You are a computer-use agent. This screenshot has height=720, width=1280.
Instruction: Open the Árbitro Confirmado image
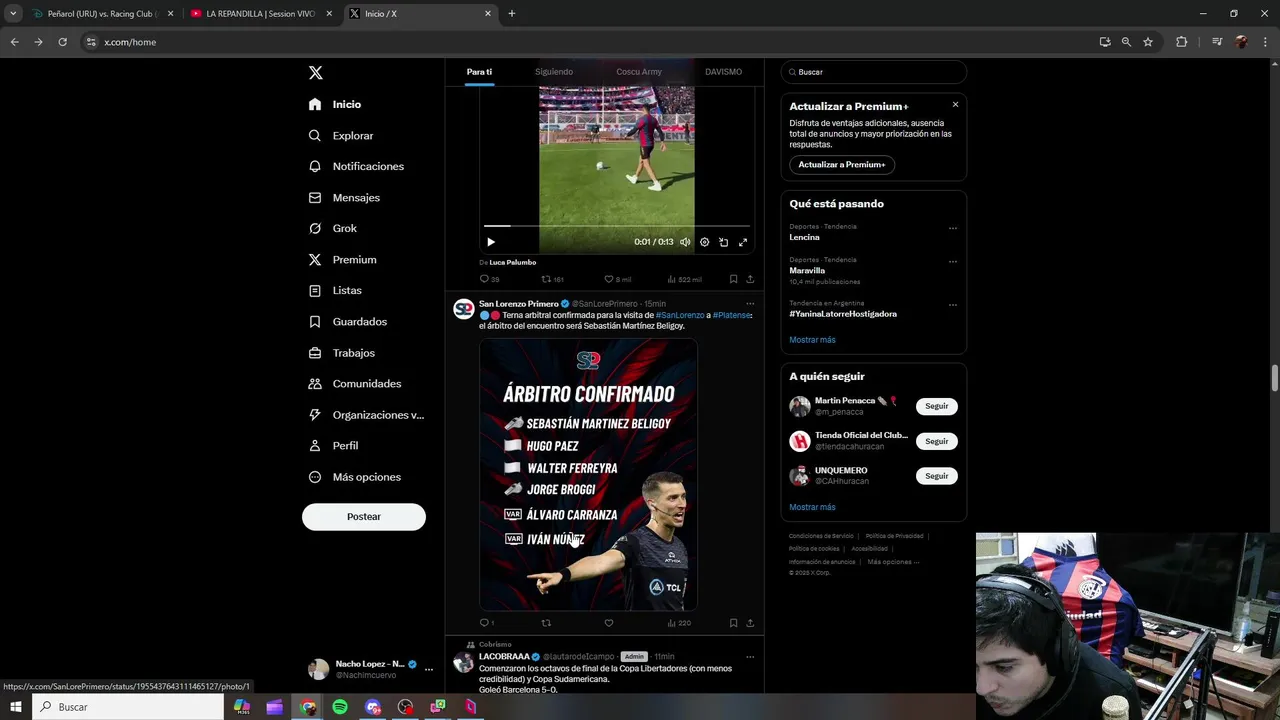pos(588,474)
